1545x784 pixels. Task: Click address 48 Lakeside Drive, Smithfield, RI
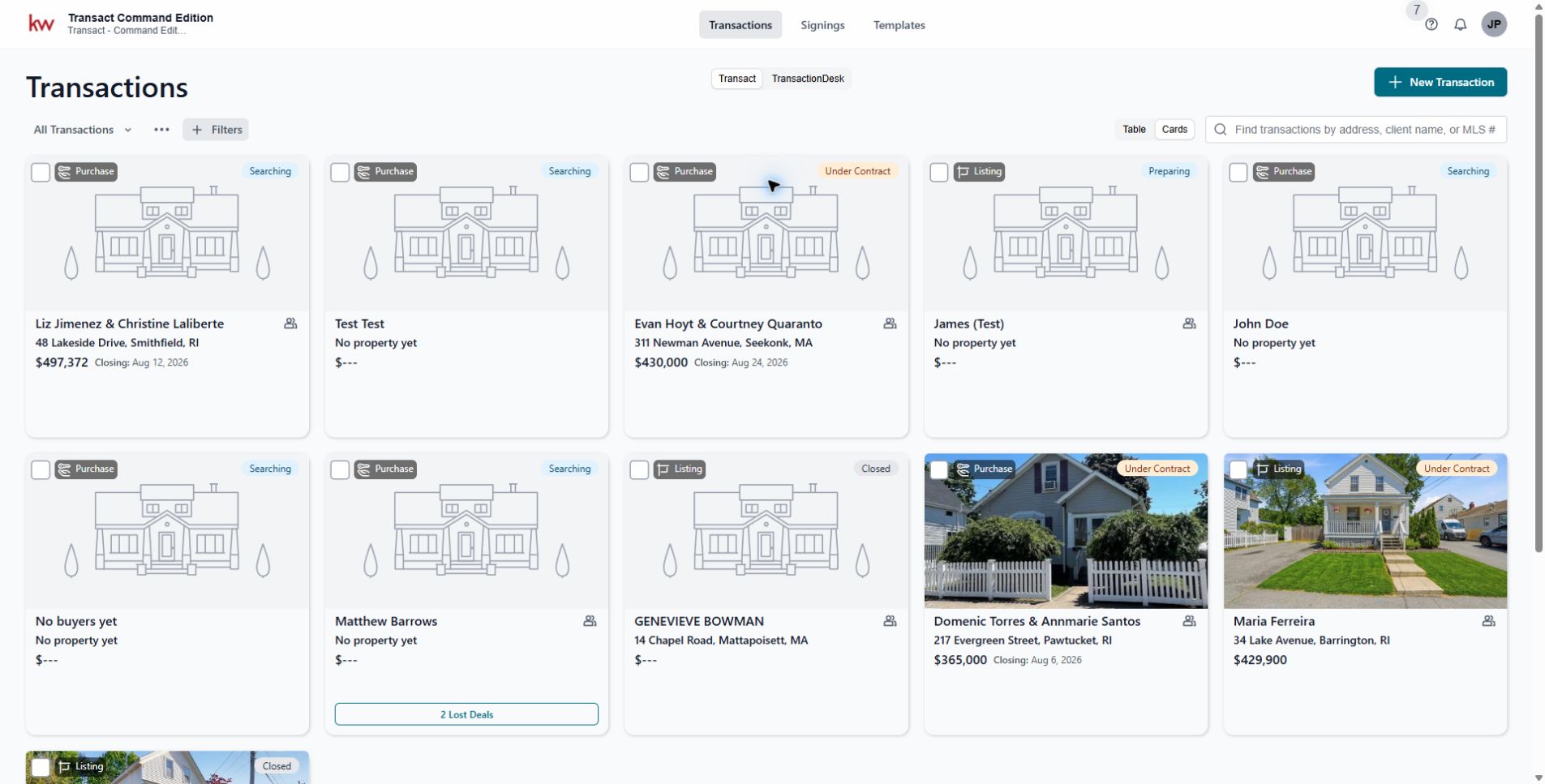point(117,343)
